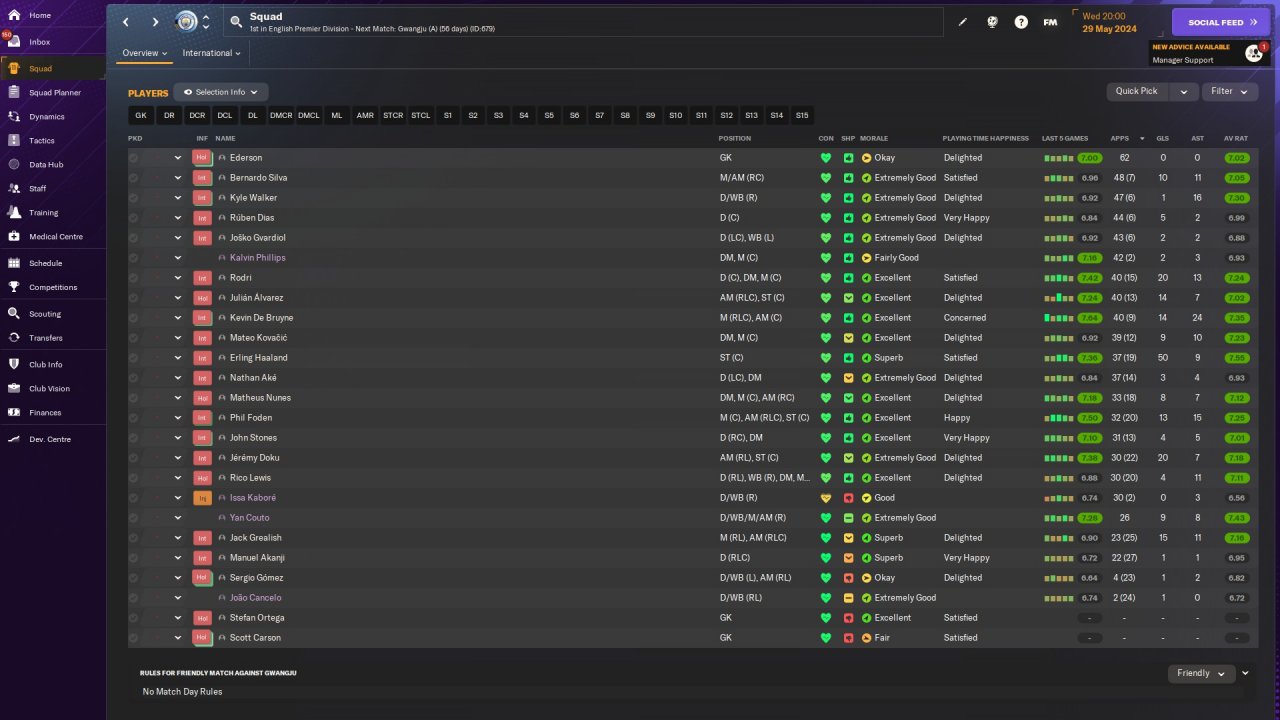Open the Friendly match type dropdown

(x=1201, y=673)
